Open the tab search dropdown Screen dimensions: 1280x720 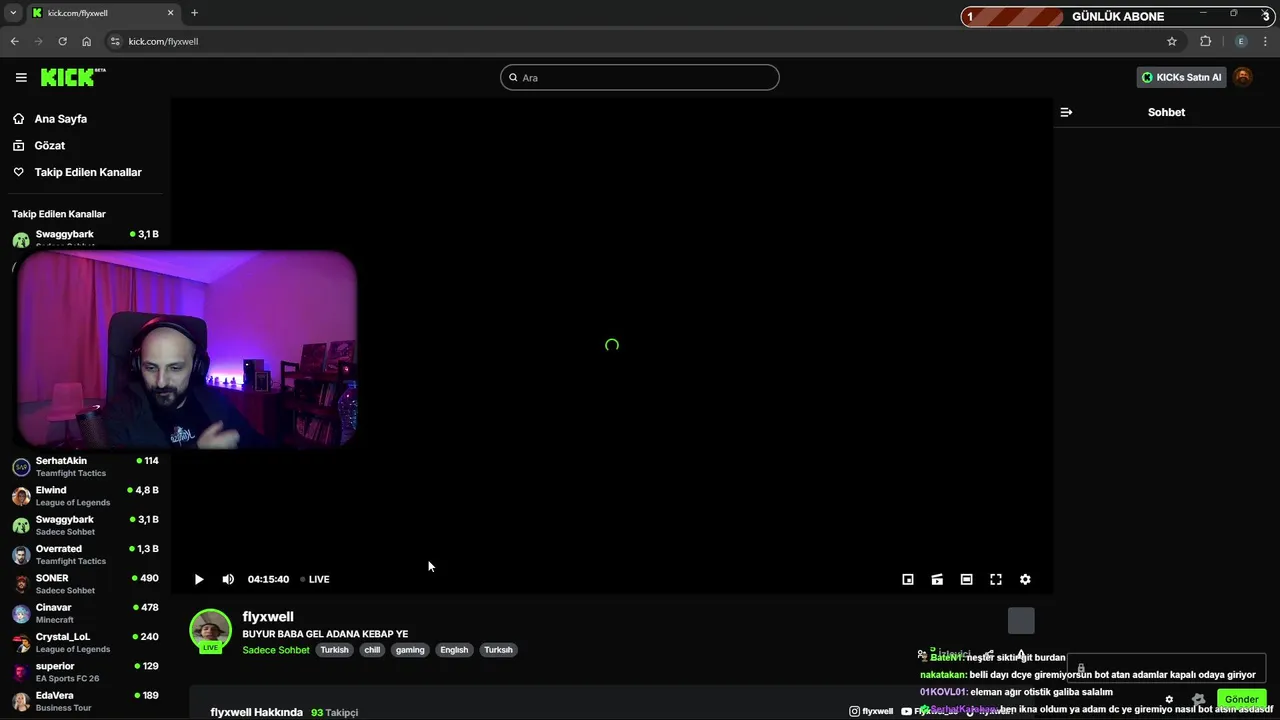point(13,13)
